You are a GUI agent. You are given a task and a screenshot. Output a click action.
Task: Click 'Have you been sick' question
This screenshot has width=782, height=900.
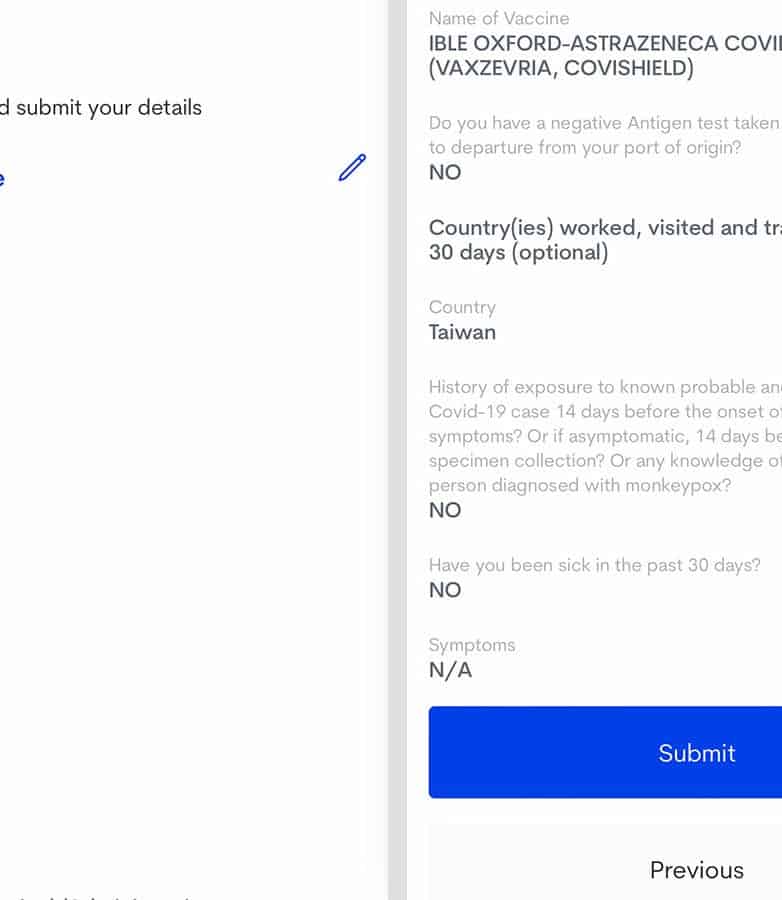pos(594,565)
